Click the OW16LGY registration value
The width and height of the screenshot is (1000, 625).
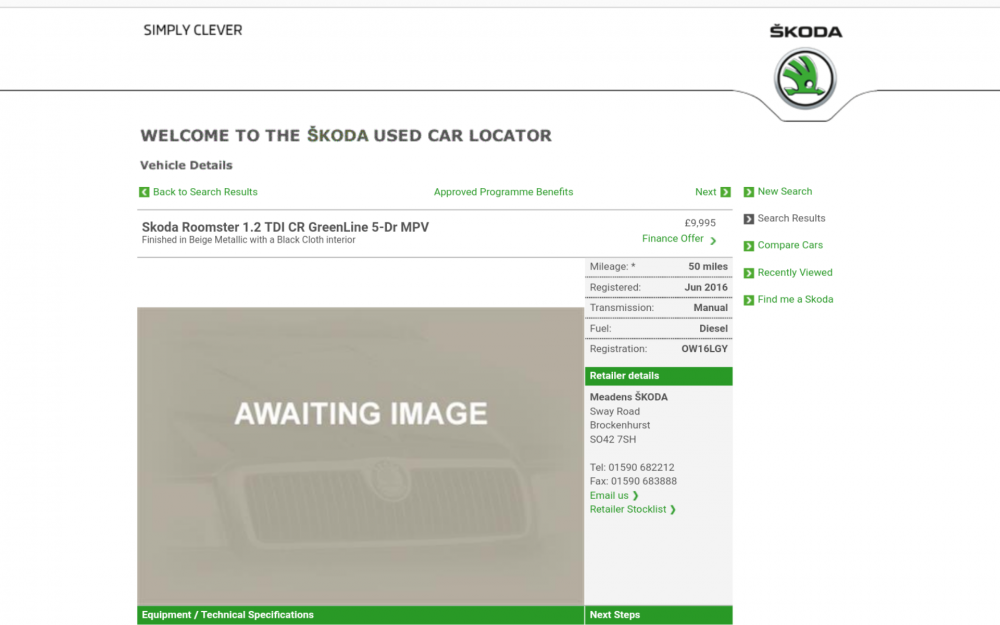point(704,349)
